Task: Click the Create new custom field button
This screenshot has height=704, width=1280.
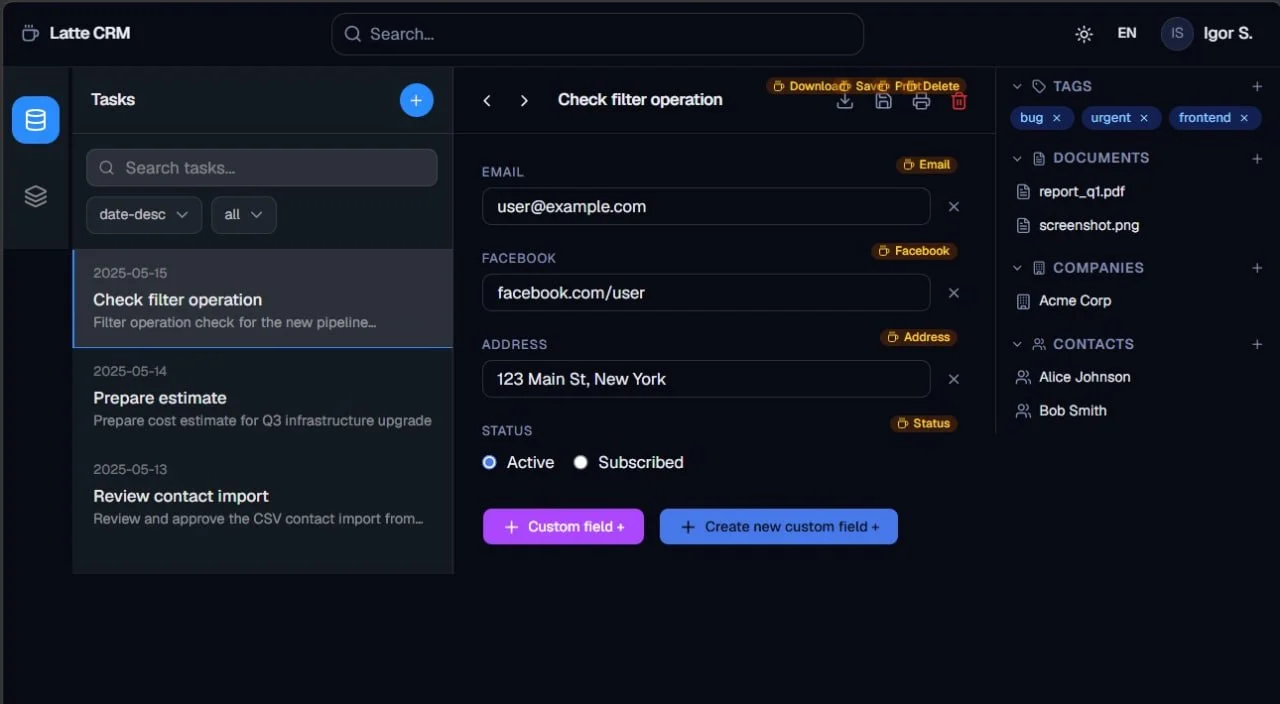Action: (779, 527)
